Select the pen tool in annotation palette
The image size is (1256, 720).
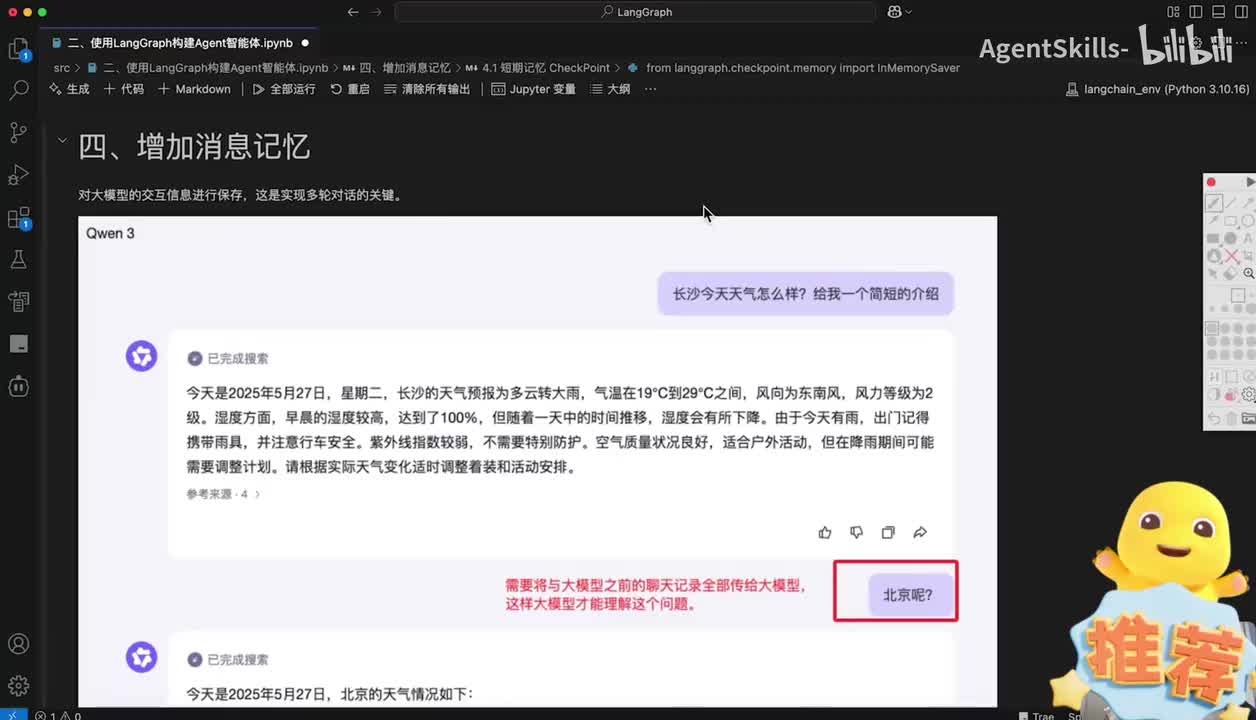1213,203
